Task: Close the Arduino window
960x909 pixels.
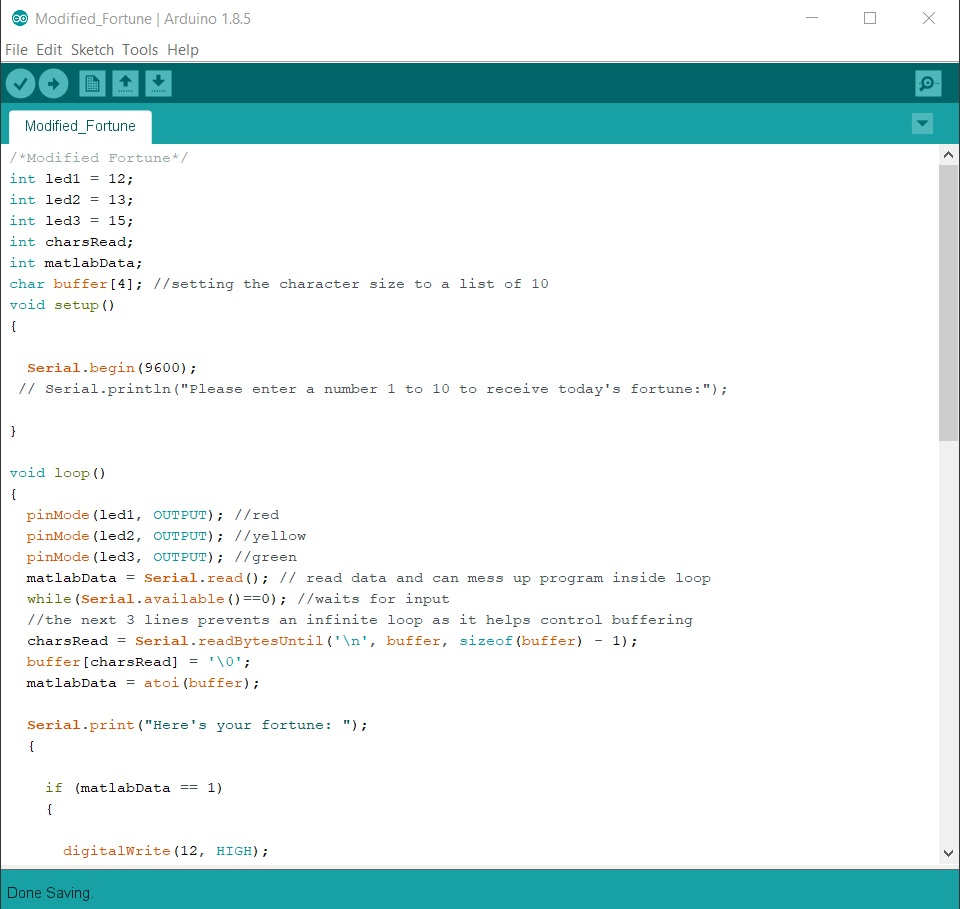Action: click(x=928, y=18)
